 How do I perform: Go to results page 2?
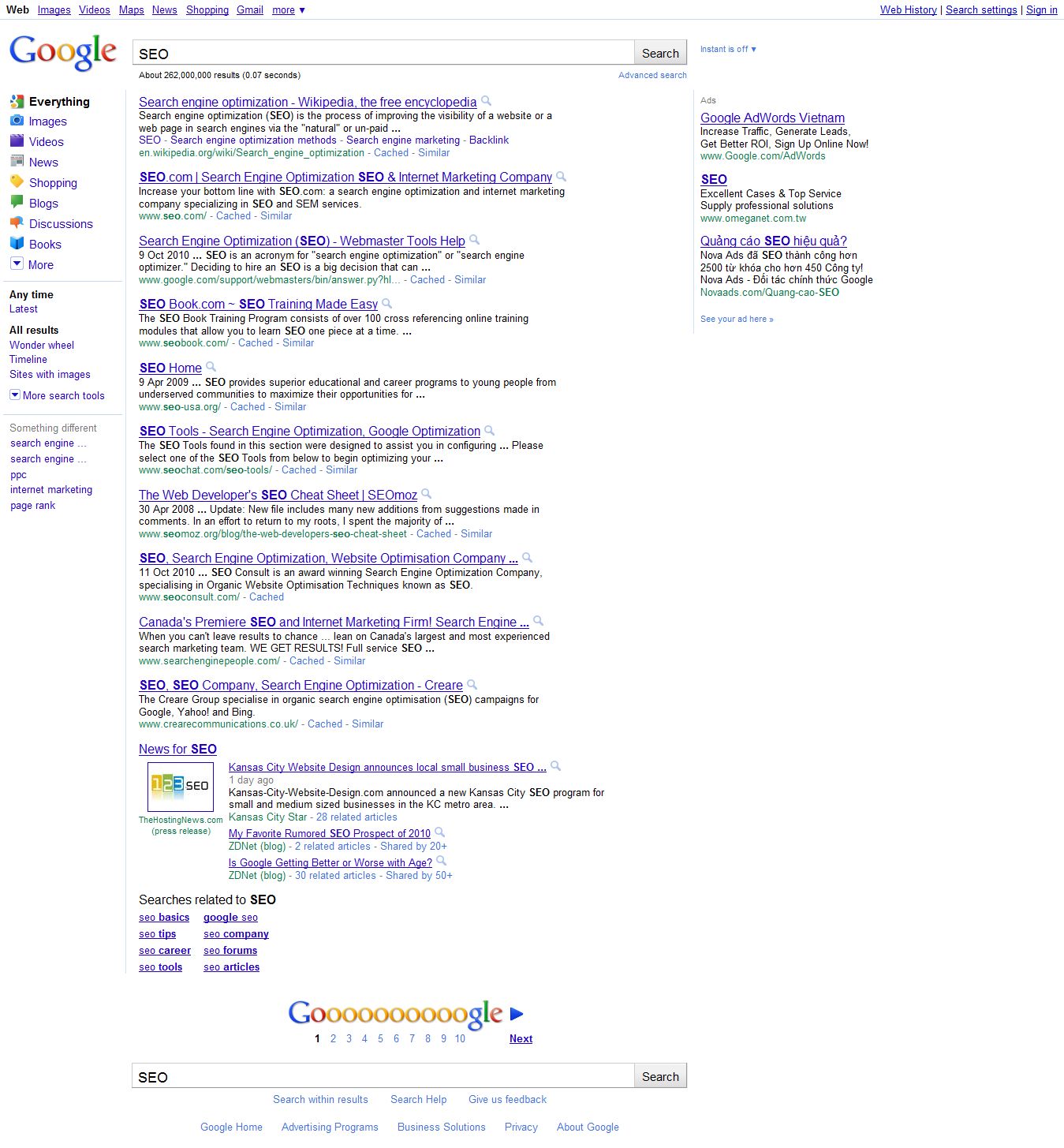point(333,1038)
